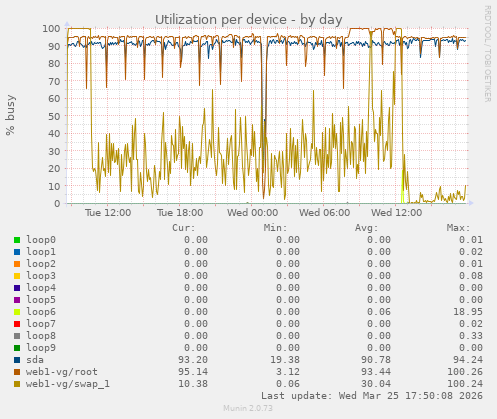The width and height of the screenshot is (497, 419).
Task: Select the sda legend label
Action: [x=35, y=360]
